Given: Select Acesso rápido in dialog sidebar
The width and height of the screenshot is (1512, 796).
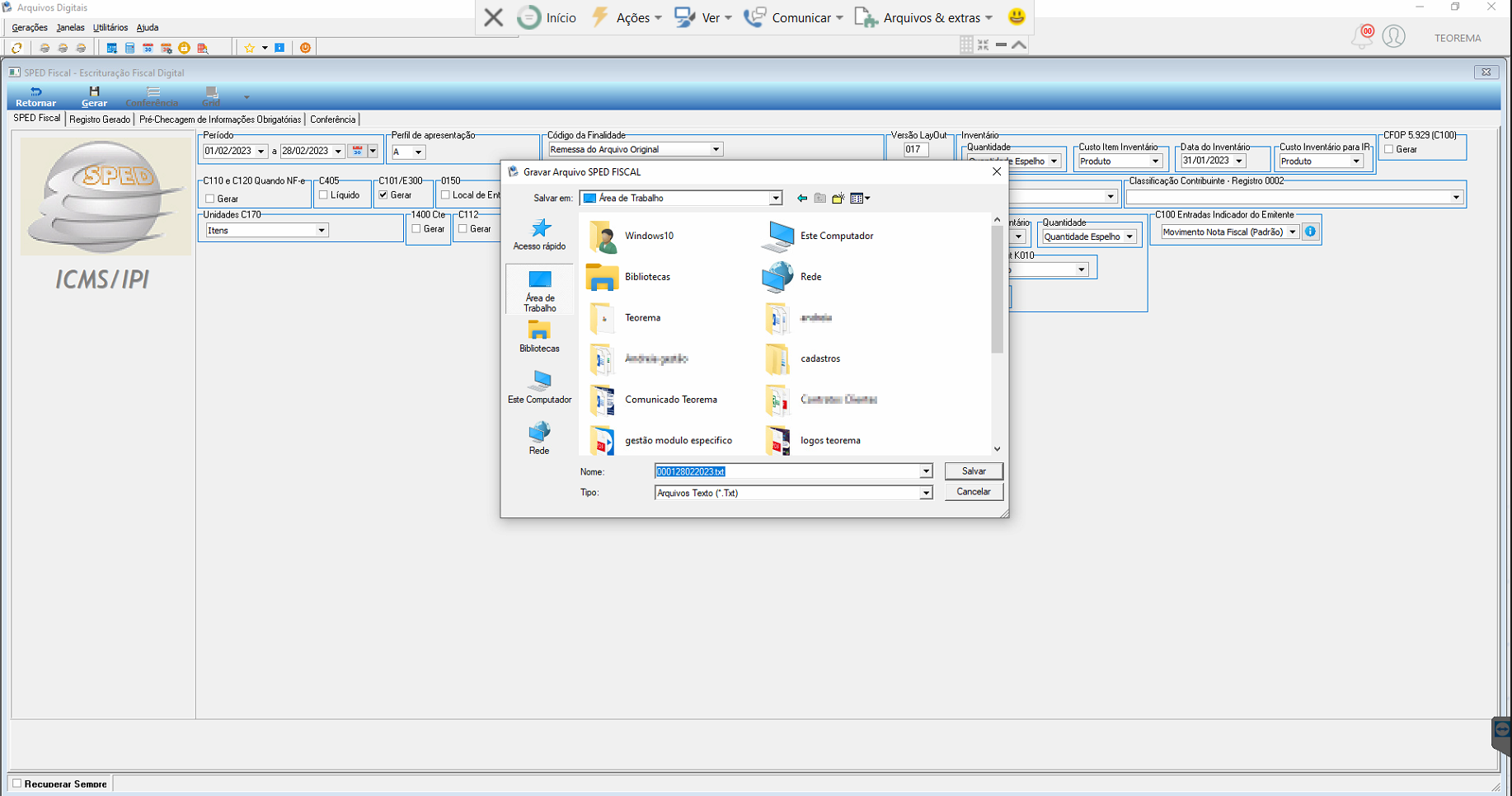Looking at the screenshot, I should point(539,235).
